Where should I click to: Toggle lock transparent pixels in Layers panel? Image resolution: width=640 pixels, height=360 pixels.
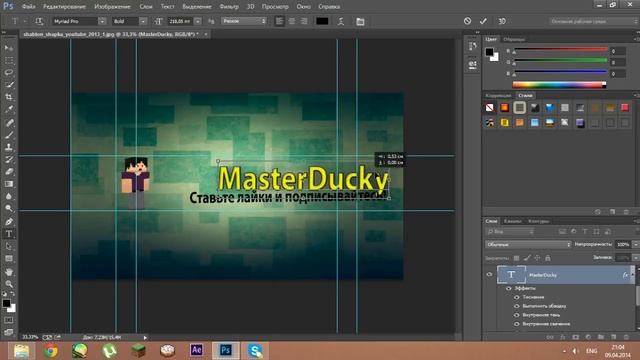click(517, 258)
